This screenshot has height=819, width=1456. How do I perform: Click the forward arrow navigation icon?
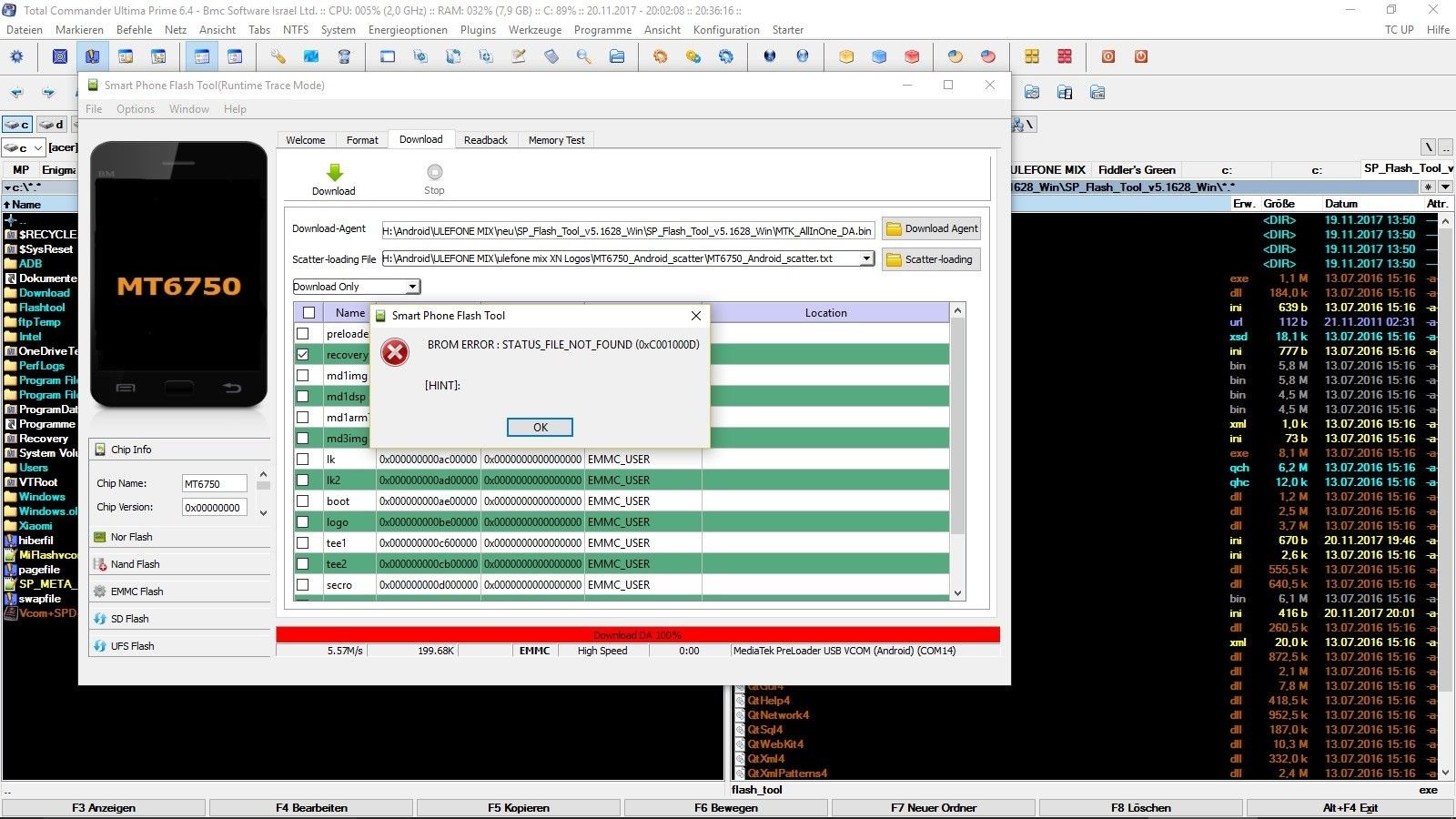click(x=49, y=93)
